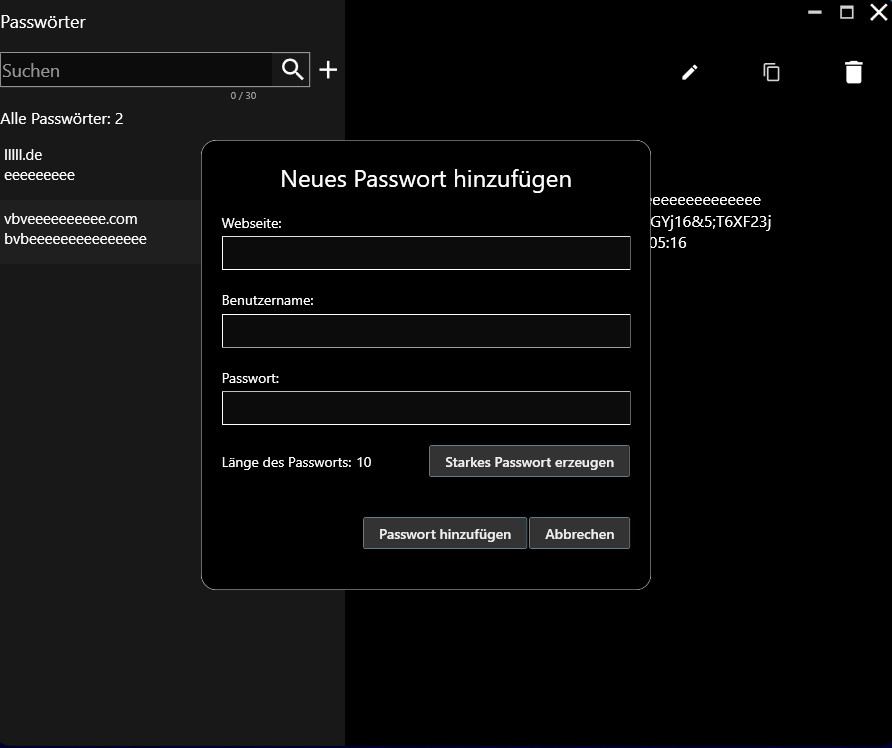Cancel dialog with Abbrechen button
Image resolution: width=892 pixels, height=748 pixels.
pyautogui.click(x=579, y=534)
